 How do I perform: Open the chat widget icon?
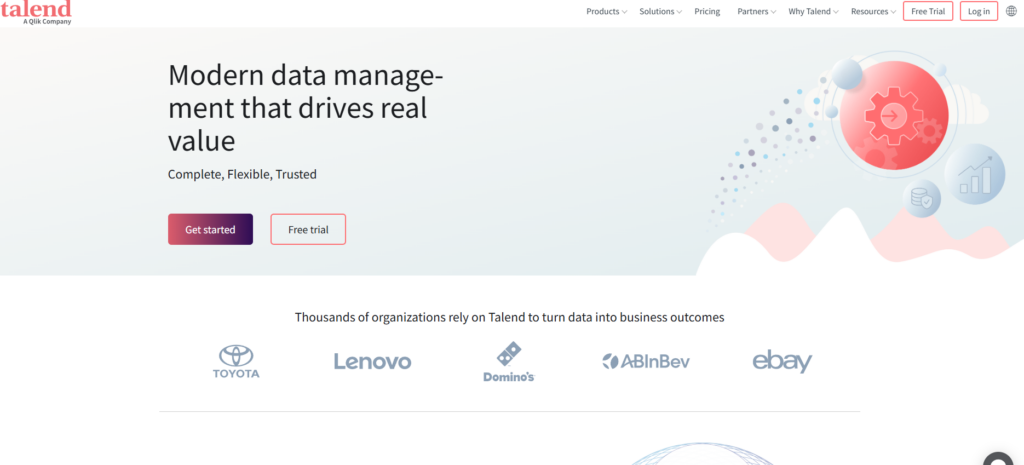(x=997, y=458)
